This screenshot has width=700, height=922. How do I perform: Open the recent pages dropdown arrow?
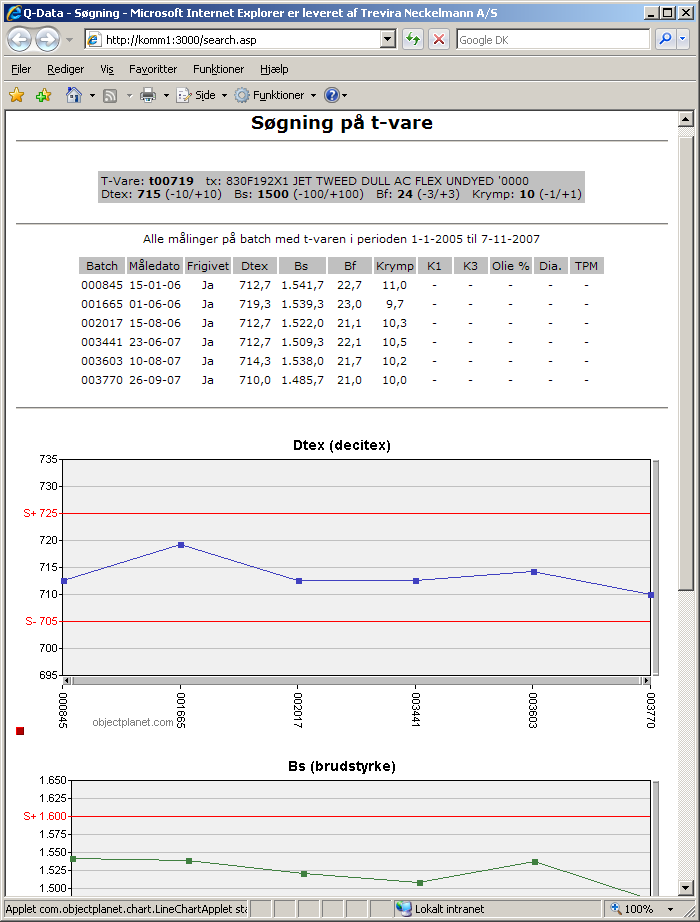click(69, 40)
